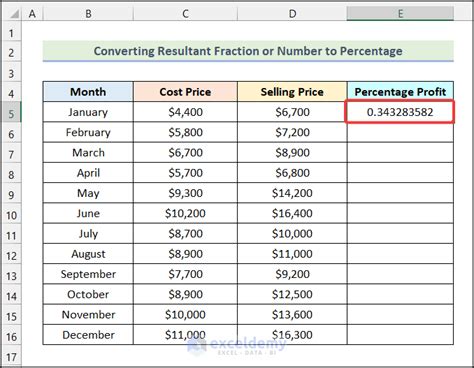Select cost price $7,700 cell
Screen dimensions: 474x368
coord(185,274)
